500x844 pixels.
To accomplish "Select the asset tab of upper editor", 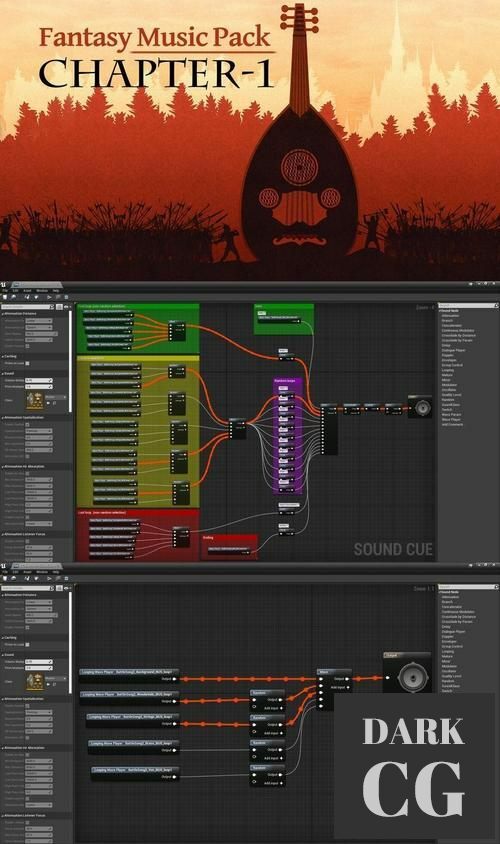I will tap(38, 284).
